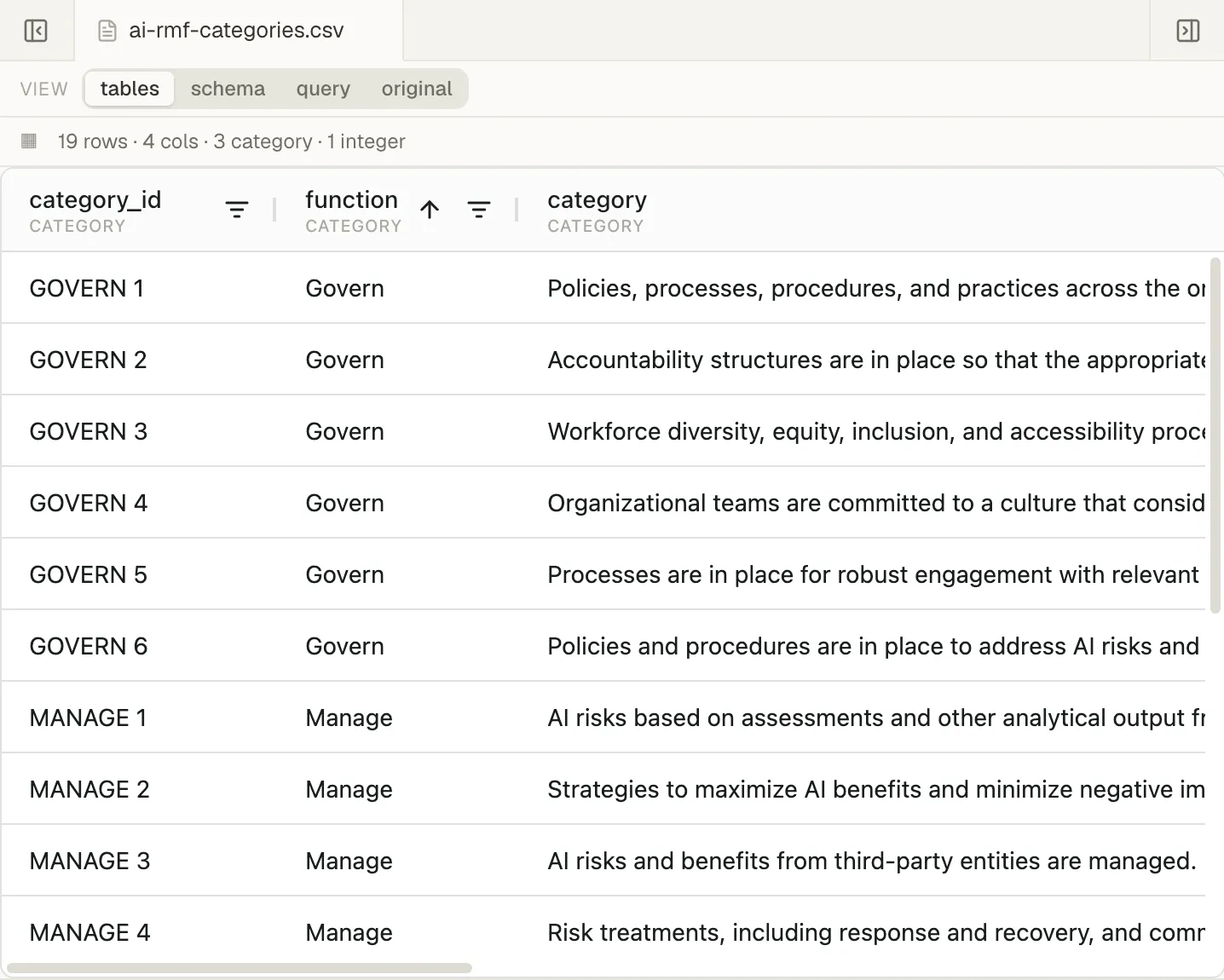Select the ai-rmf-categories.csv tab
Screen dimensions: 1224x980
[x=239, y=31]
